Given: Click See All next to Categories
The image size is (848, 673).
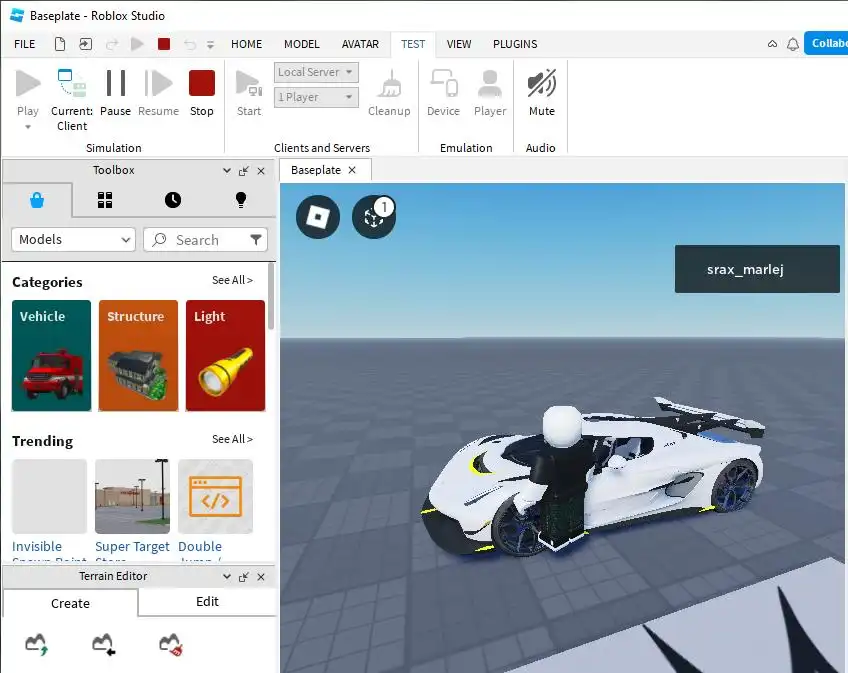Looking at the screenshot, I should click(232, 280).
